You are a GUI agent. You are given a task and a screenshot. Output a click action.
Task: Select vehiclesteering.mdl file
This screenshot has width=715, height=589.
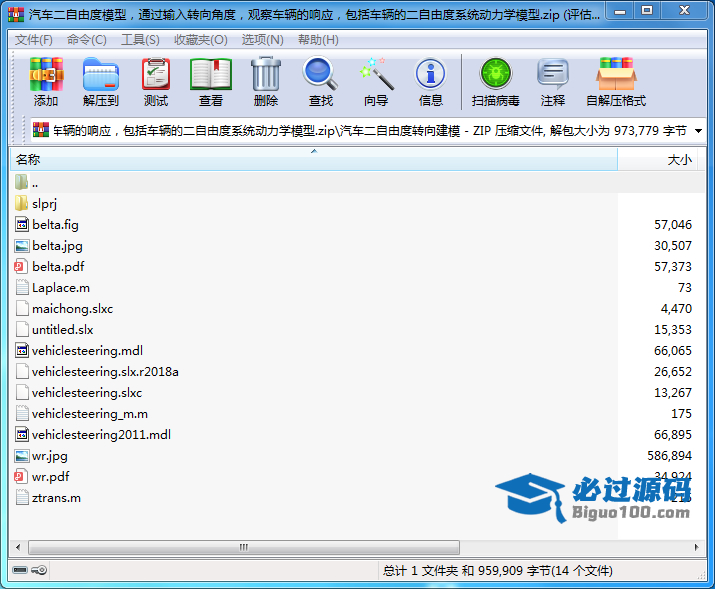(x=87, y=350)
